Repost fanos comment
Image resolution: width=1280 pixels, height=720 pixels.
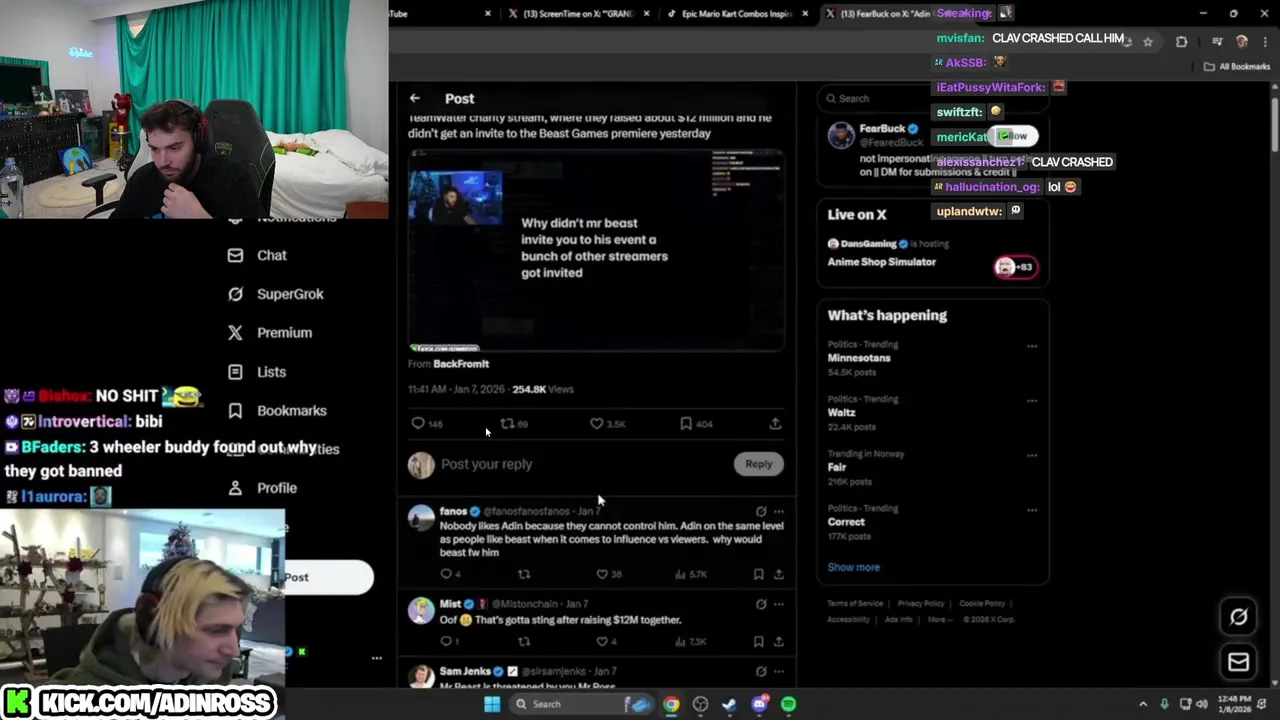[x=524, y=574]
